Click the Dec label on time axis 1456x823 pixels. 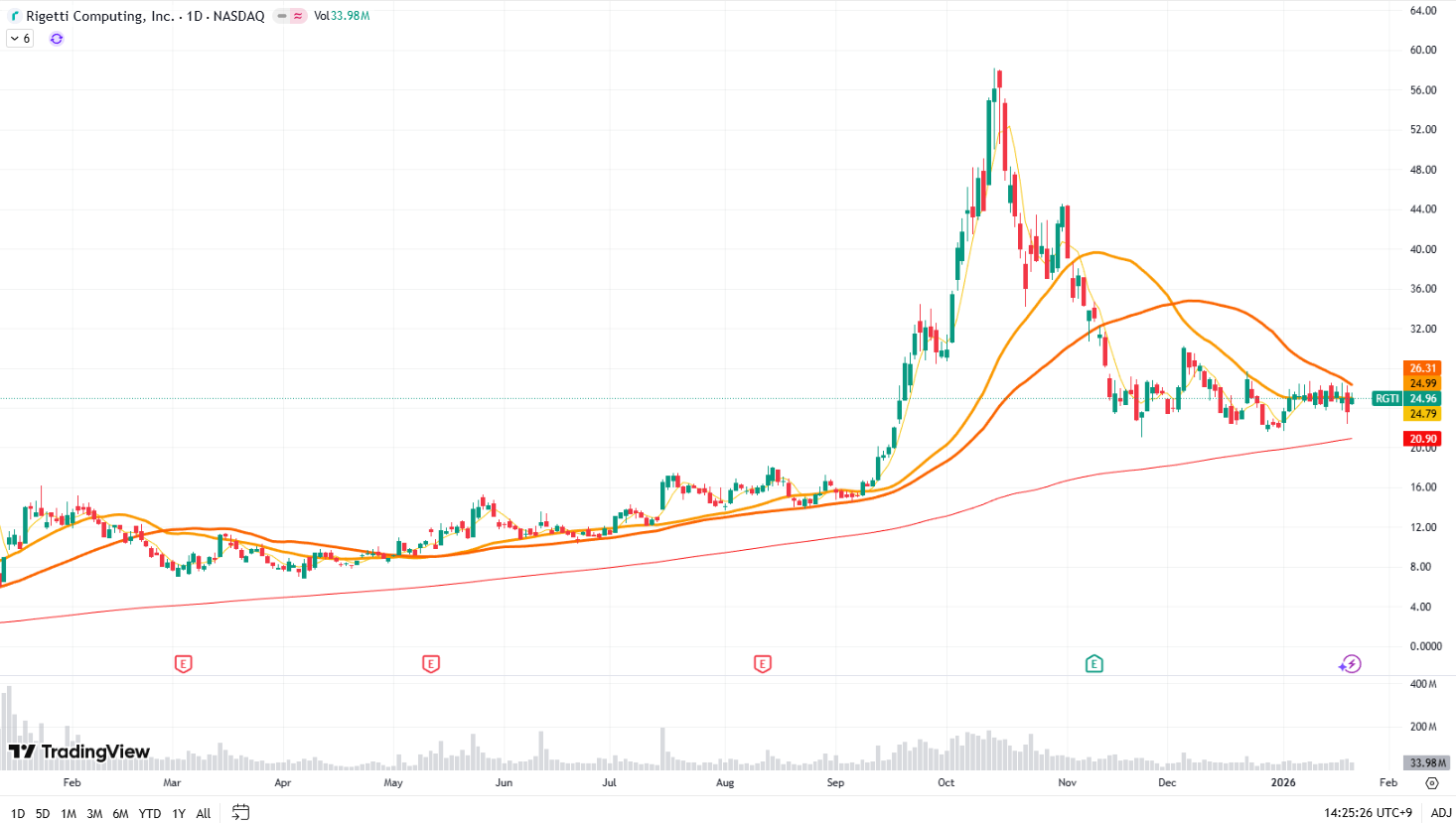point(1167,782)
